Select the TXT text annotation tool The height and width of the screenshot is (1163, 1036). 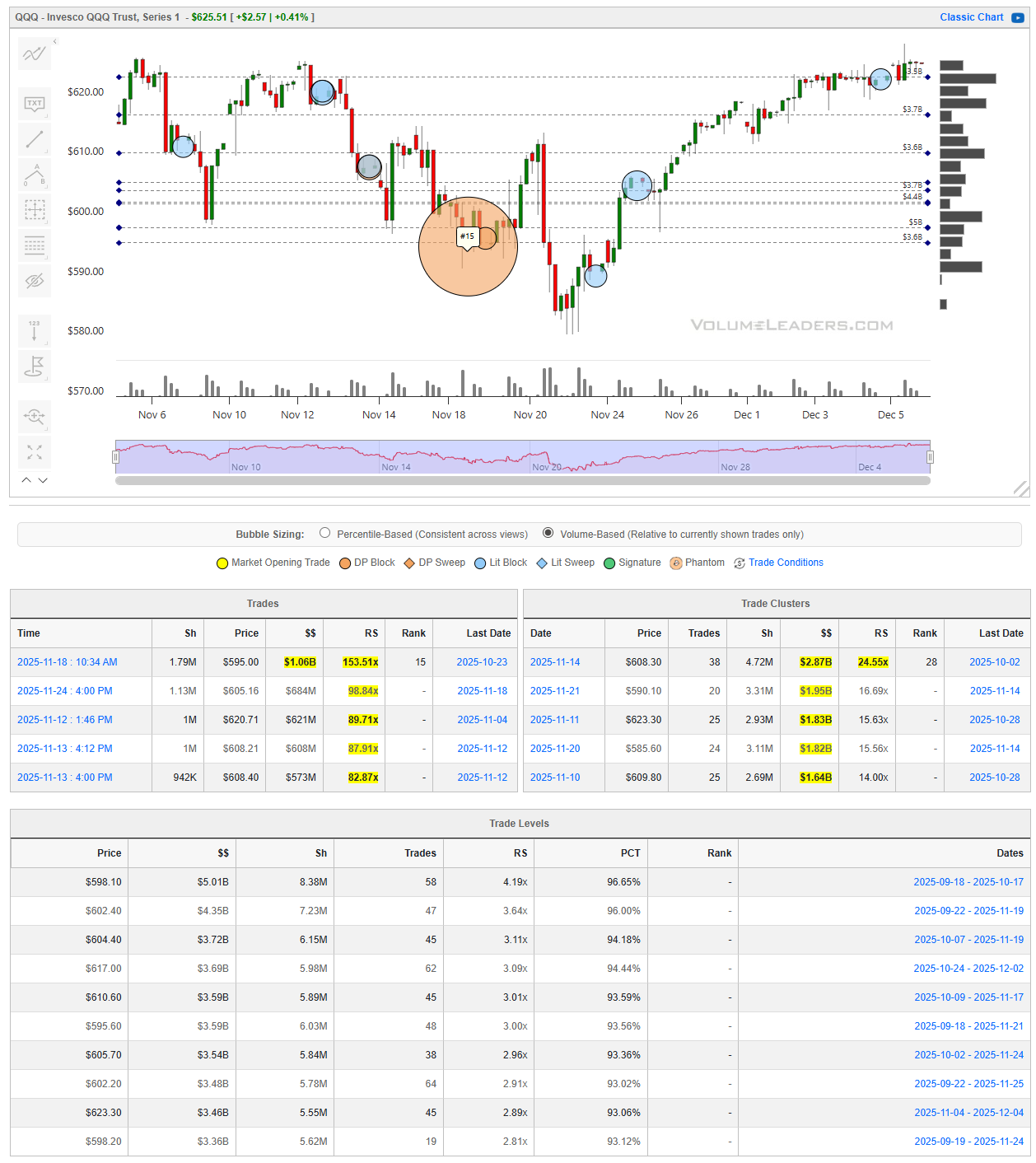(35, 104)
